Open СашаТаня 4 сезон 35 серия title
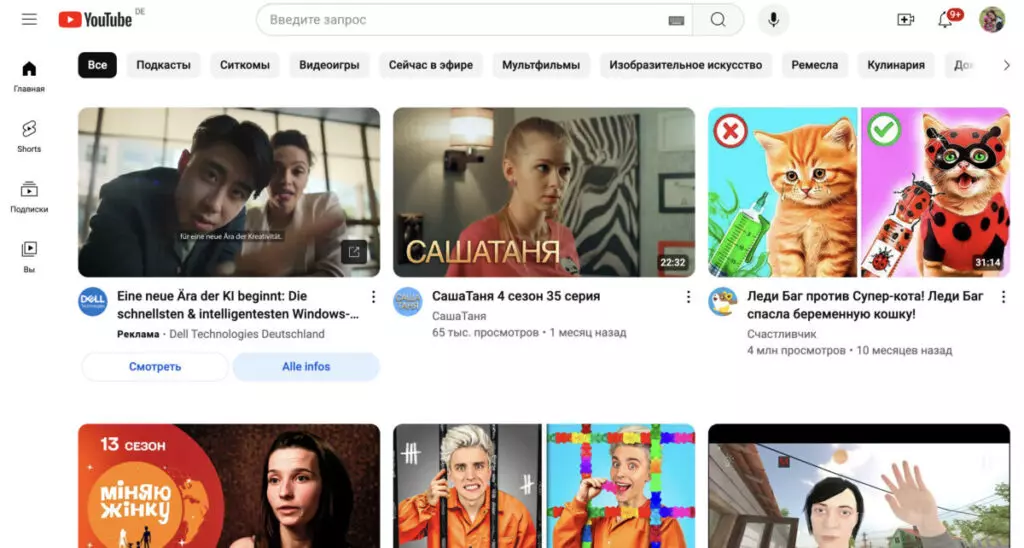This screenshot has height=548, width=1024. coord(516,296)
